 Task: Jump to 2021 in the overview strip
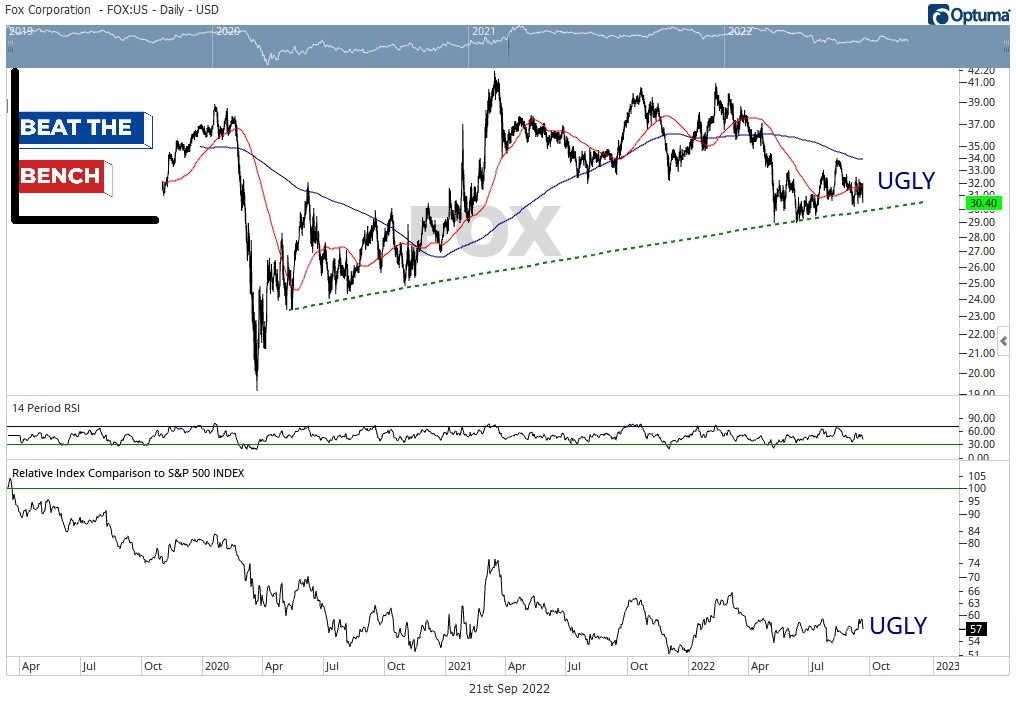(x=483, y=31)
